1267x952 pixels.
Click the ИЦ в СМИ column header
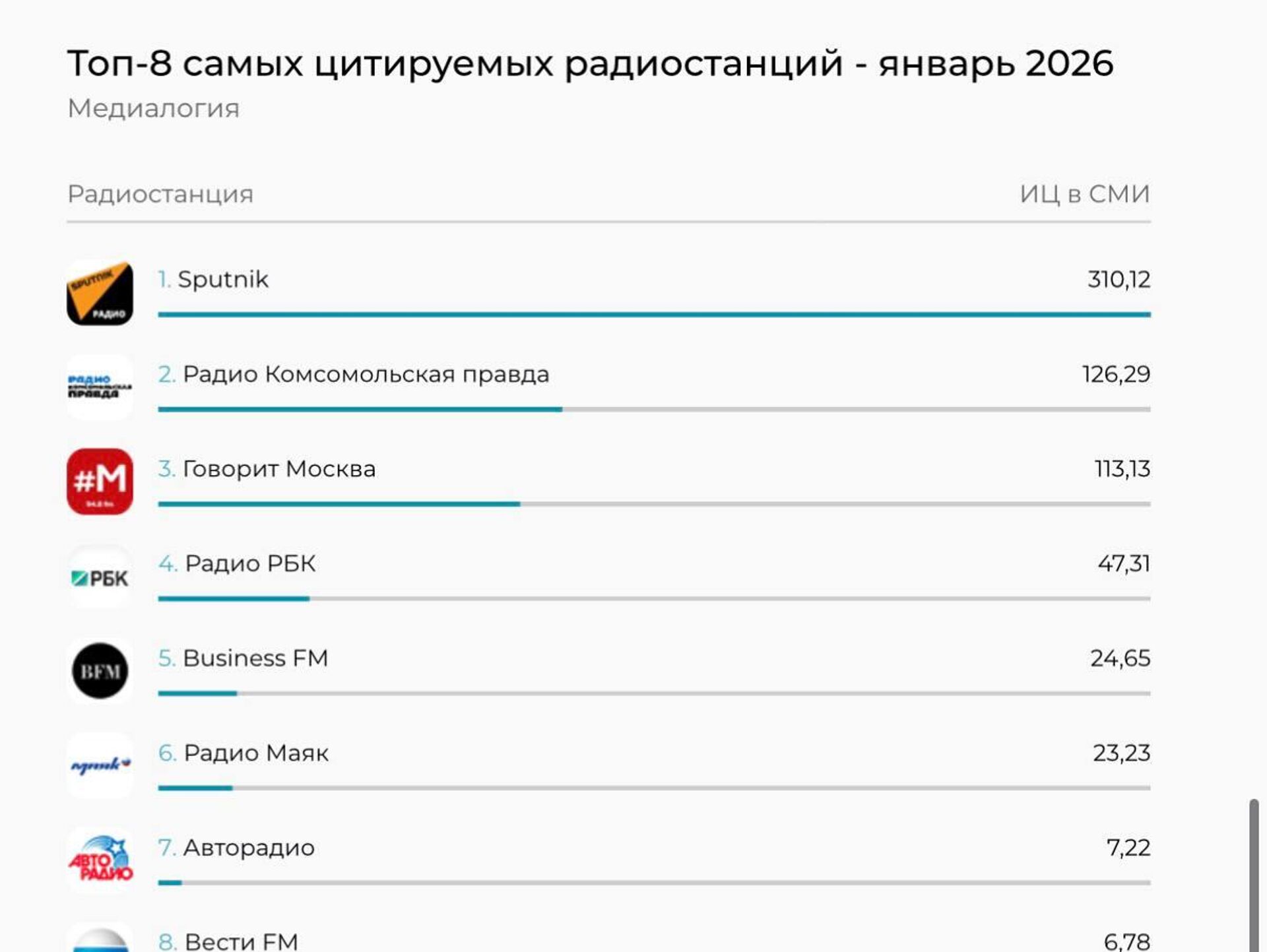1084,194
